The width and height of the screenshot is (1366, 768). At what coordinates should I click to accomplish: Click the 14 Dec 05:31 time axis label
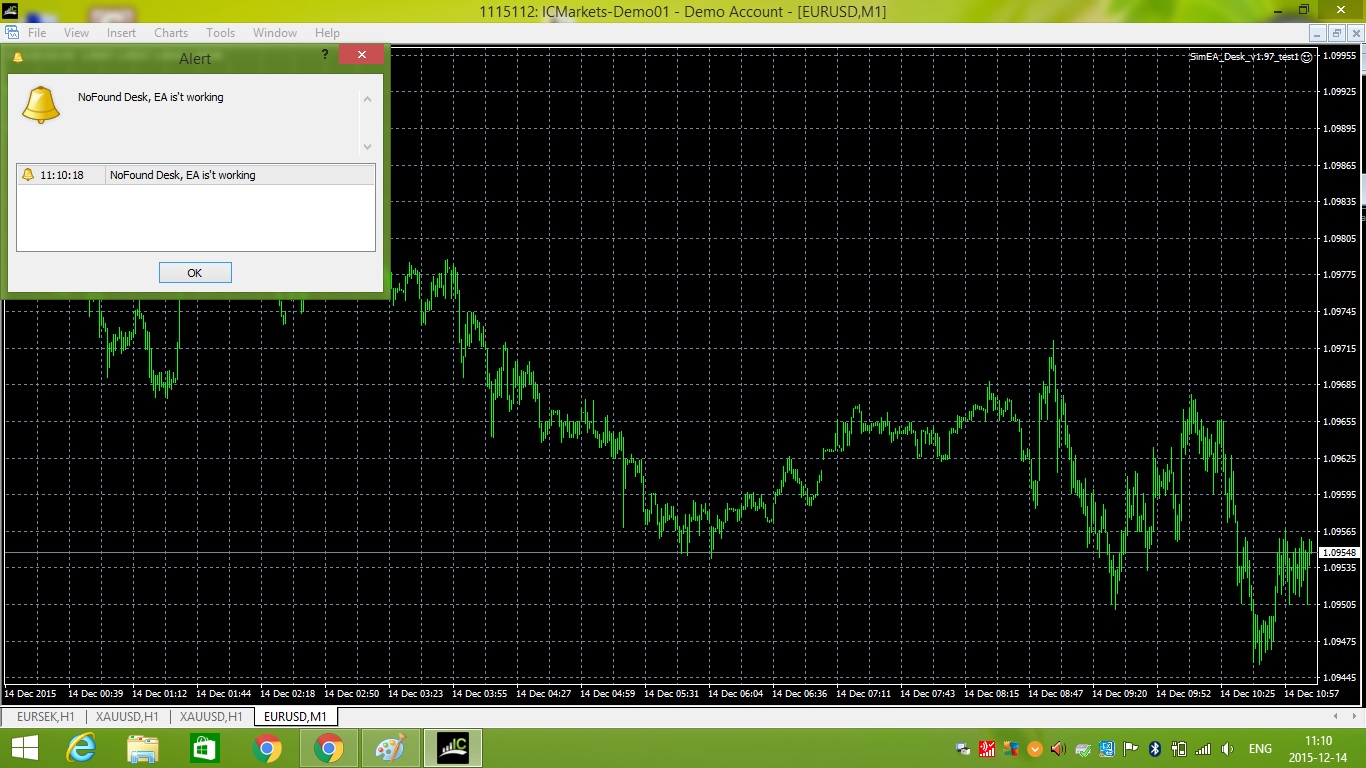pyautogui.click(x=671, y=693)
